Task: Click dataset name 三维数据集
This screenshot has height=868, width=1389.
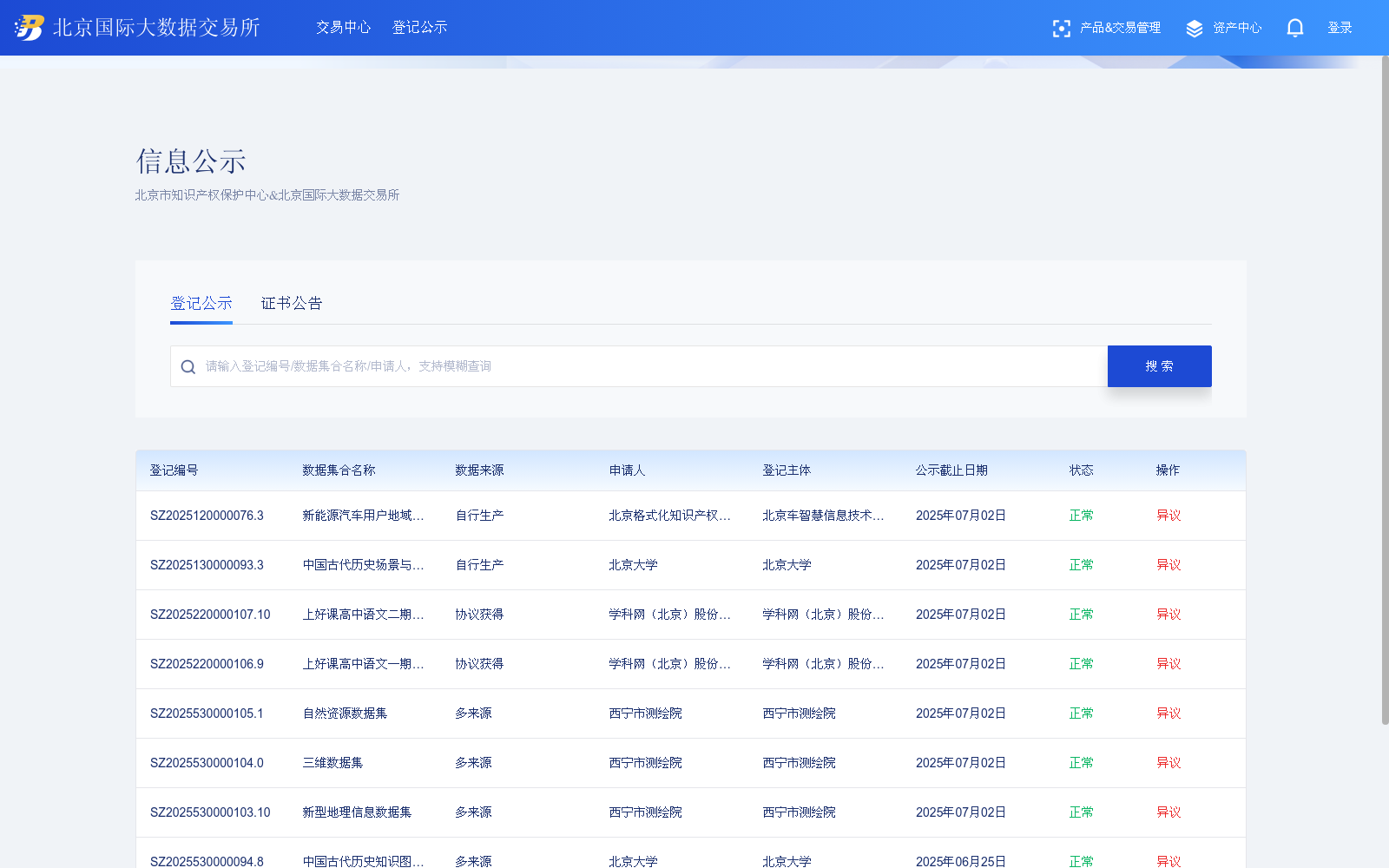Action: pyautogui.click(x=332, y=763)
